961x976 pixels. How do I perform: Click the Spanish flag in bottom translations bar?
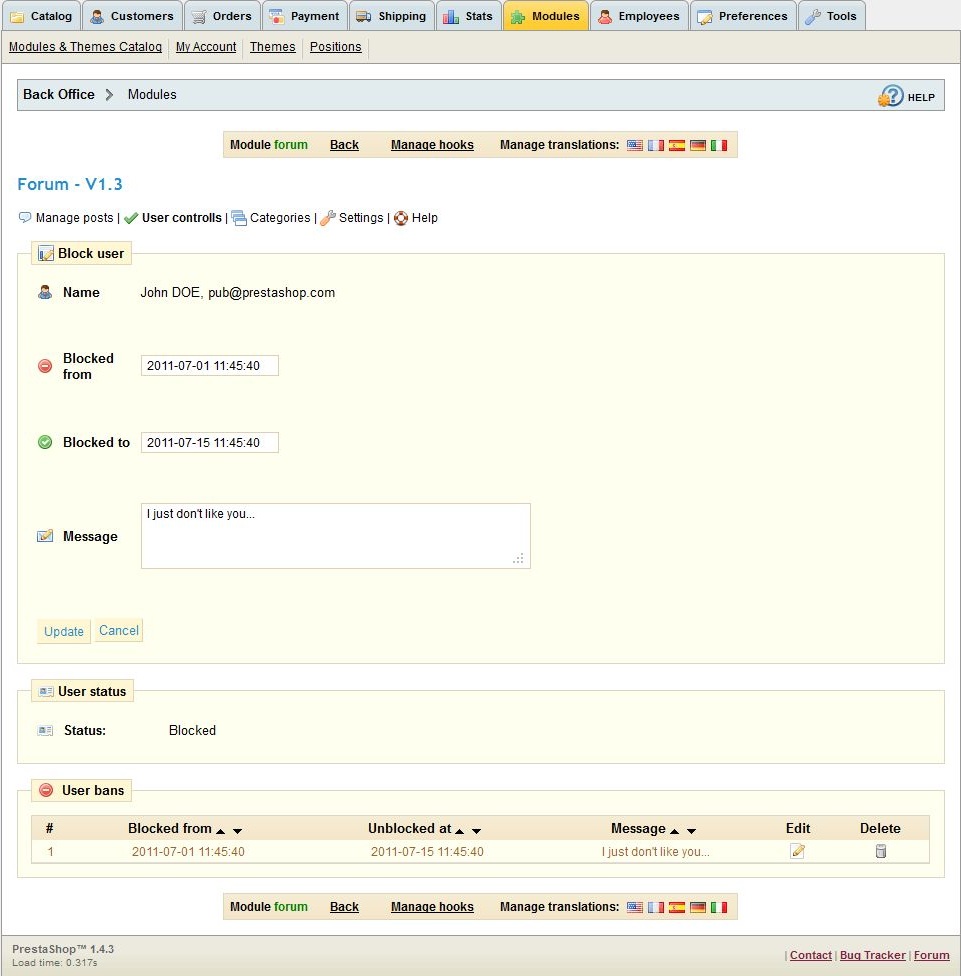tap(677, 907)
